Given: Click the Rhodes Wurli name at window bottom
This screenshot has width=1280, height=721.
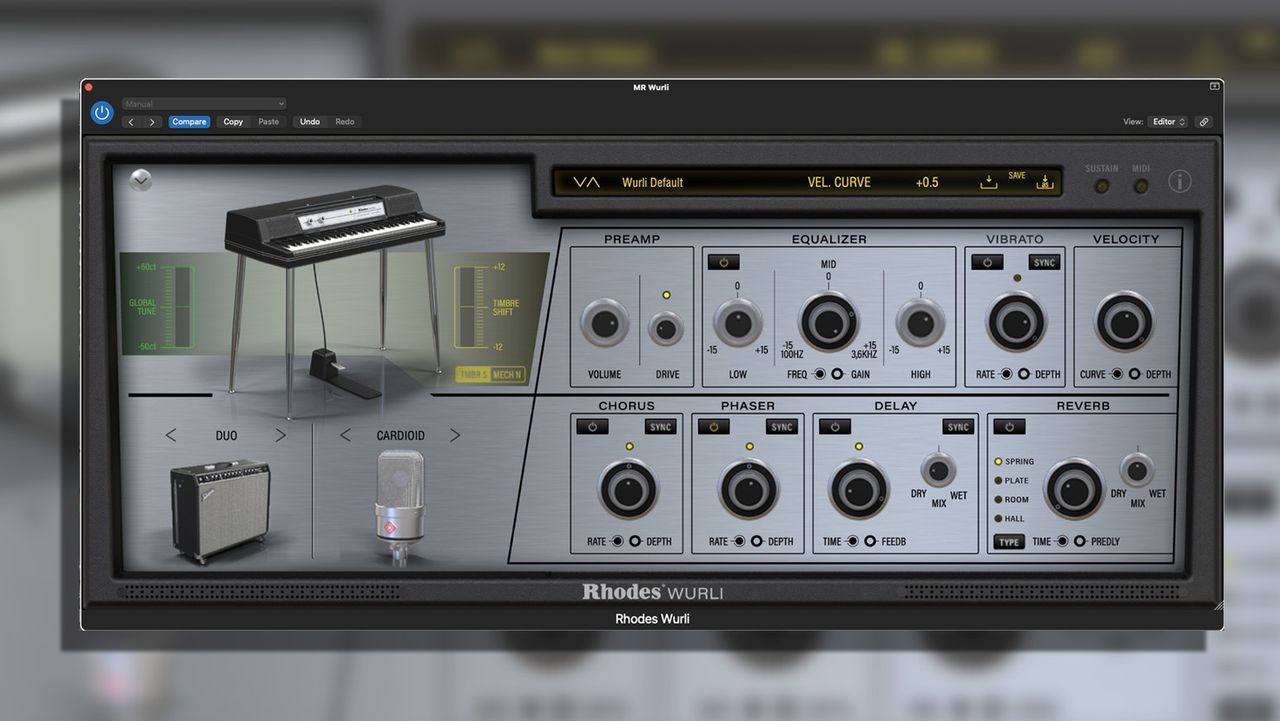Looking at the screenshot, I should point(652,619).
